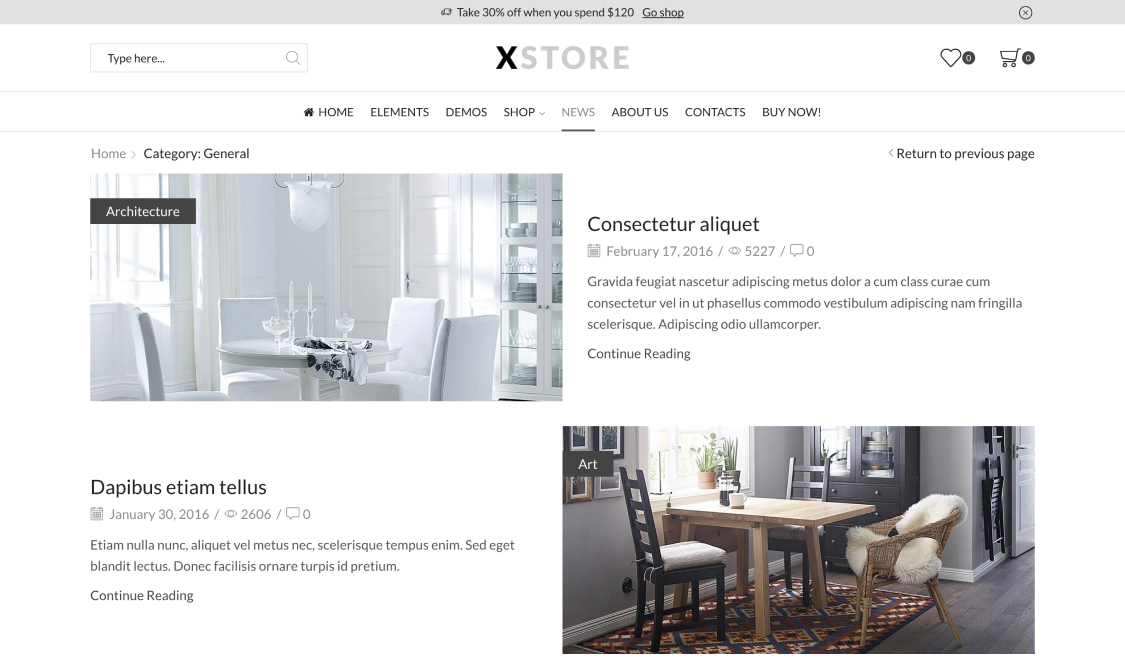Expand the SHOP dropdown menu
Image resolution: width=1125 pixels, height=662 pixels.
pyautogui.click(x=524, y=112)
